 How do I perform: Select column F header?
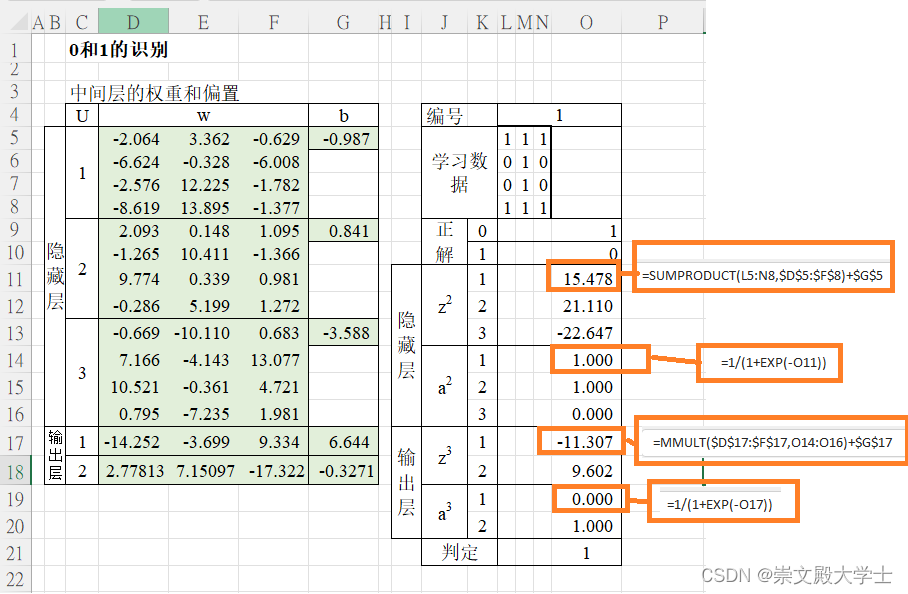tap(274, 22)
